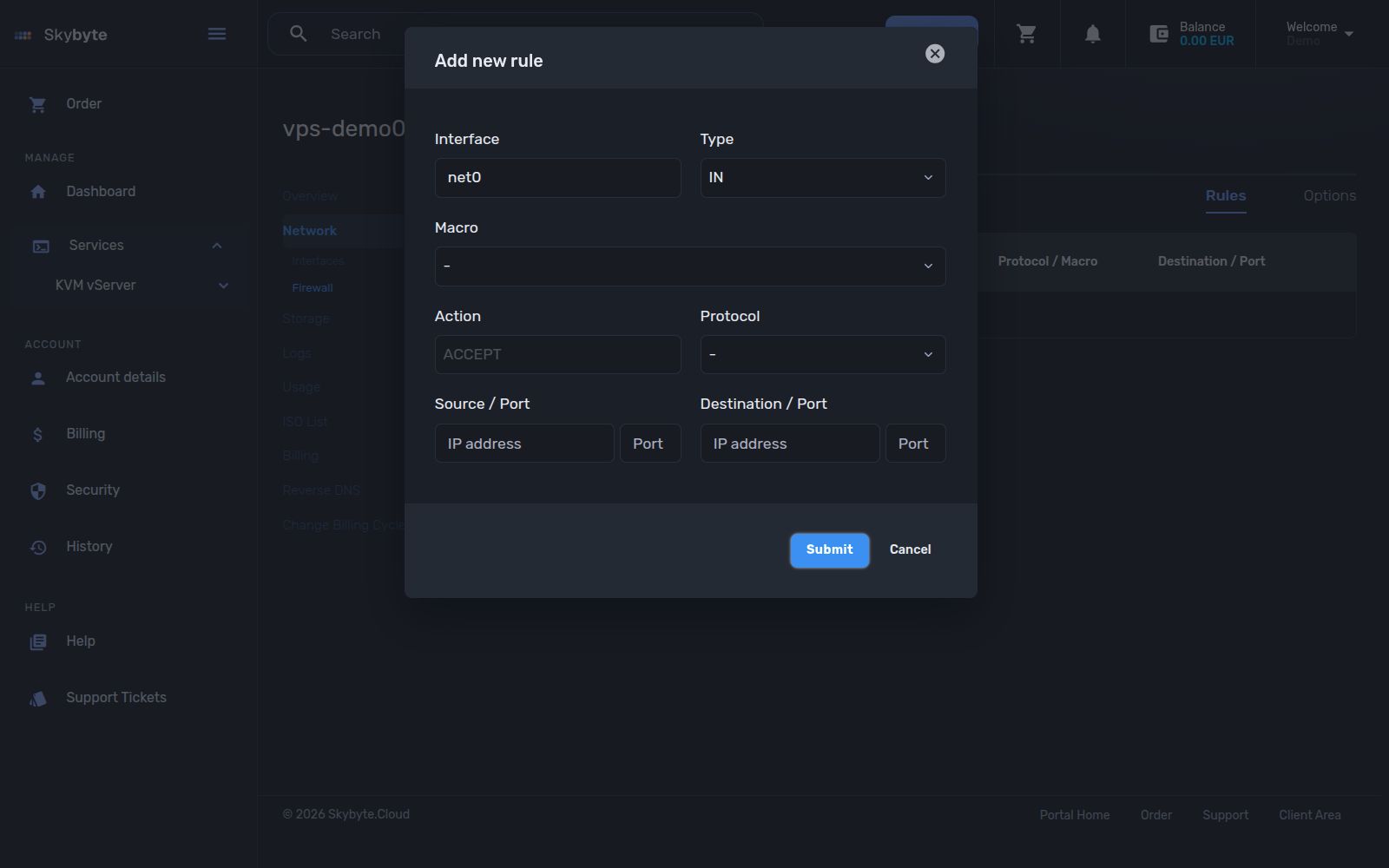Click Portal Home footer link
The height and width of the screenshot is (868, 1389).
[x=1075, y=815]
